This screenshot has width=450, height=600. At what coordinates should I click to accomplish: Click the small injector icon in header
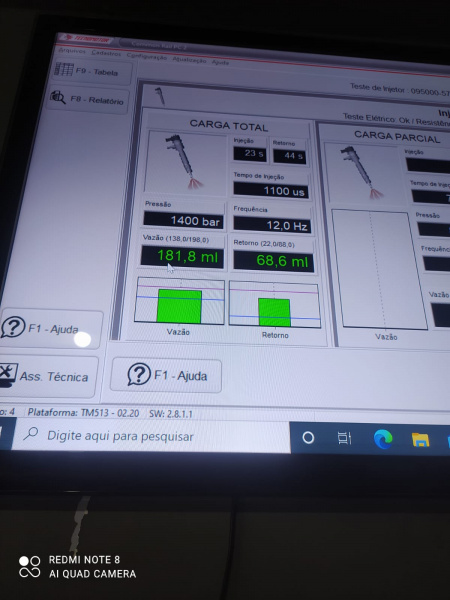point(160,96)
